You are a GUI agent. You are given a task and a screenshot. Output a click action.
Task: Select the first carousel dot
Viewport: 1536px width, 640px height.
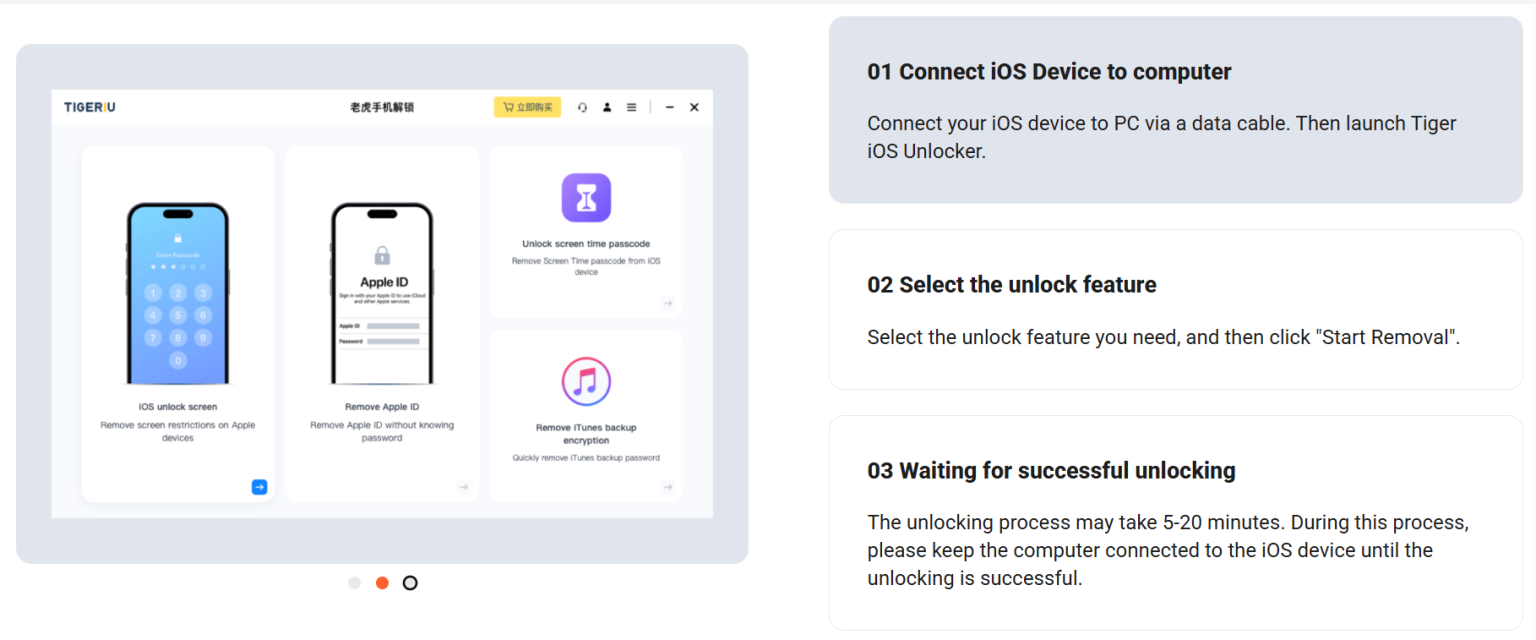coord(354,583)
